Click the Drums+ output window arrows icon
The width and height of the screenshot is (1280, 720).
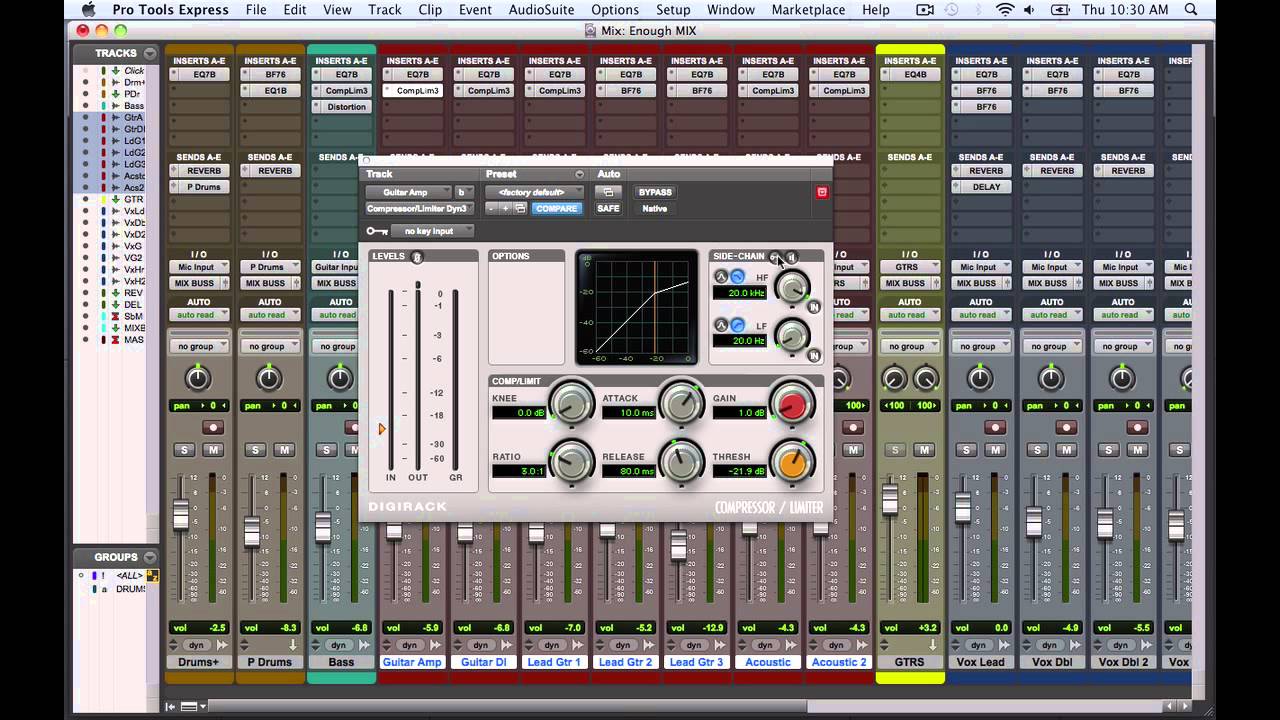[222, 645]
